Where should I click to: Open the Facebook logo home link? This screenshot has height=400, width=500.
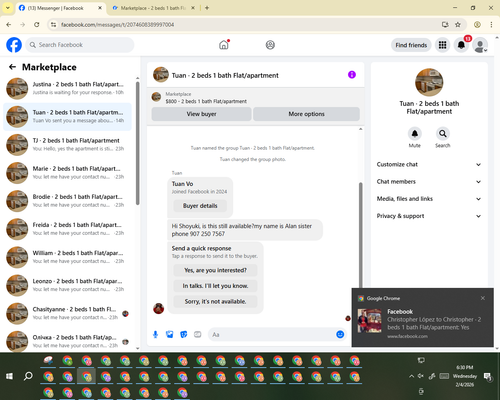14,45
